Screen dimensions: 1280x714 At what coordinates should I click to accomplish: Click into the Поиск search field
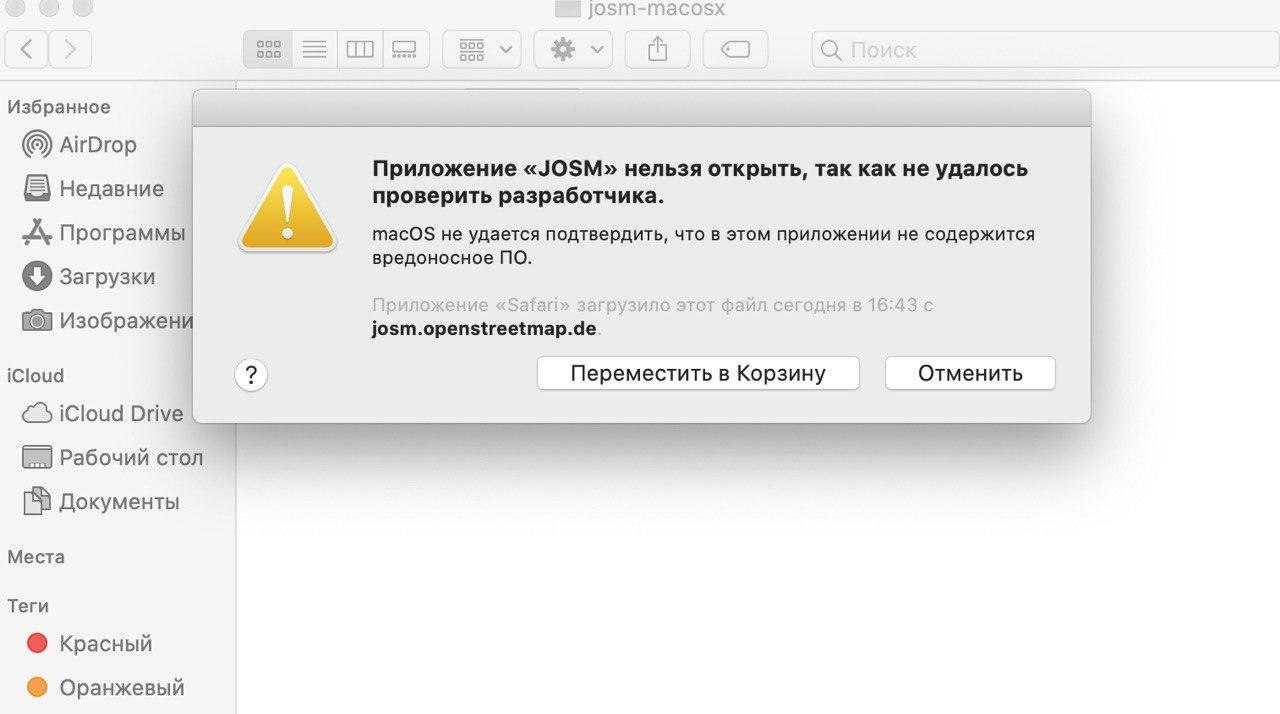pyautogui.click(x=1045, y=49)
